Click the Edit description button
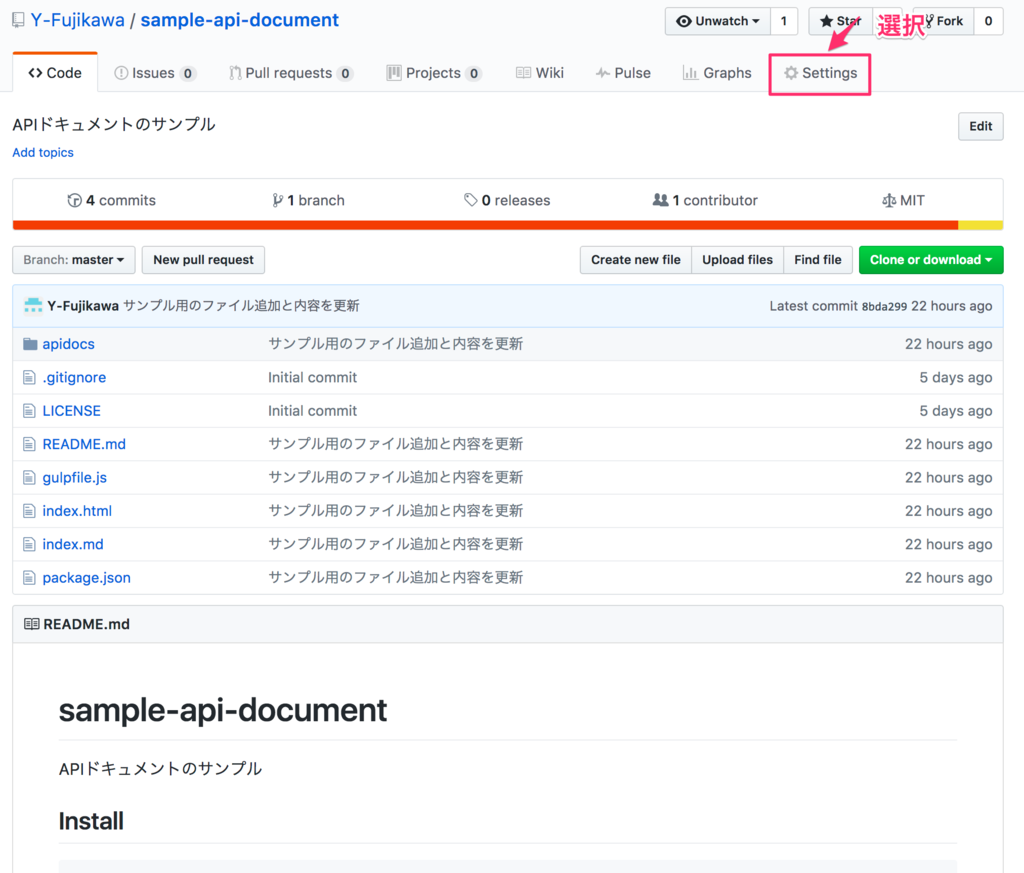Viewport: 1024px width, 873px height. tap(980, 126)
